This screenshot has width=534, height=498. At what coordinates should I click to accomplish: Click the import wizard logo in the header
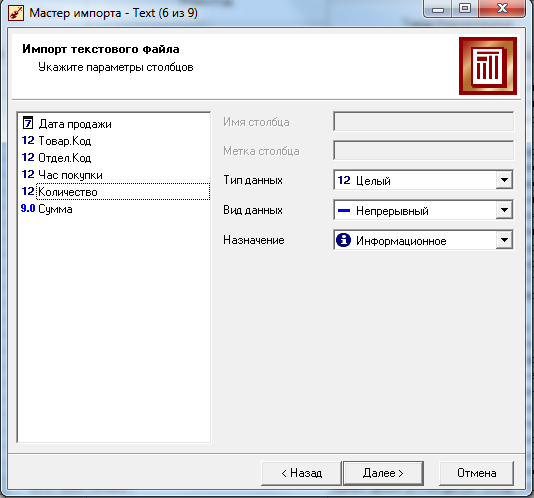pyautogui.click(x=488, y=66)
